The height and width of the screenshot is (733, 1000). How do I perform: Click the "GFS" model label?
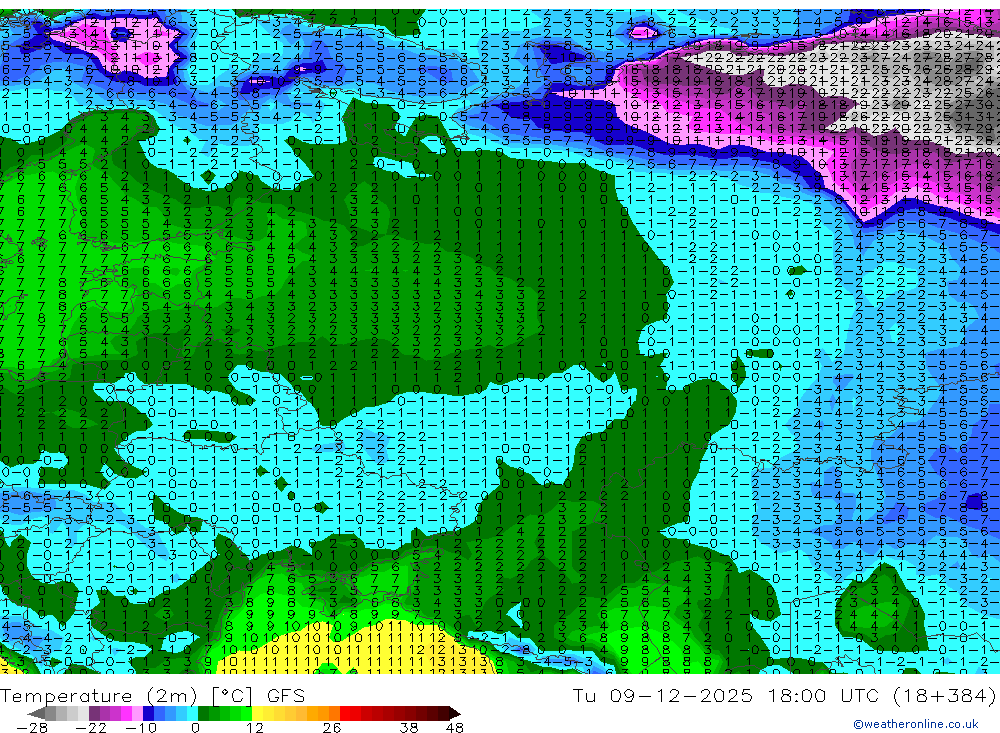286,696
